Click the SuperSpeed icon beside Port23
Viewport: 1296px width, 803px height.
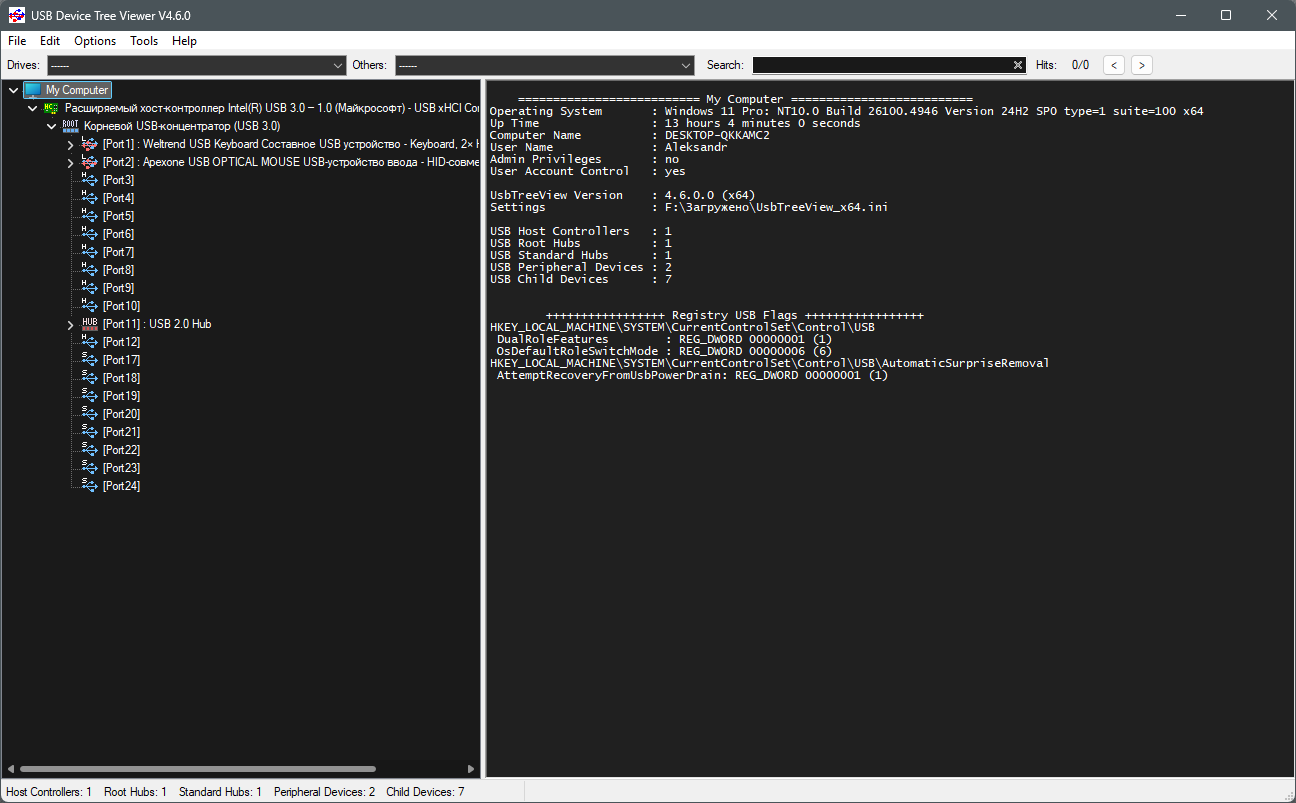(x=90, y=468)
